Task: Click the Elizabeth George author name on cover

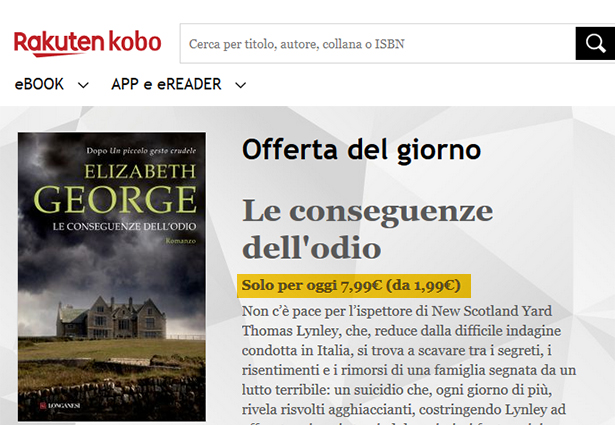Action: (x=115, y=188)
